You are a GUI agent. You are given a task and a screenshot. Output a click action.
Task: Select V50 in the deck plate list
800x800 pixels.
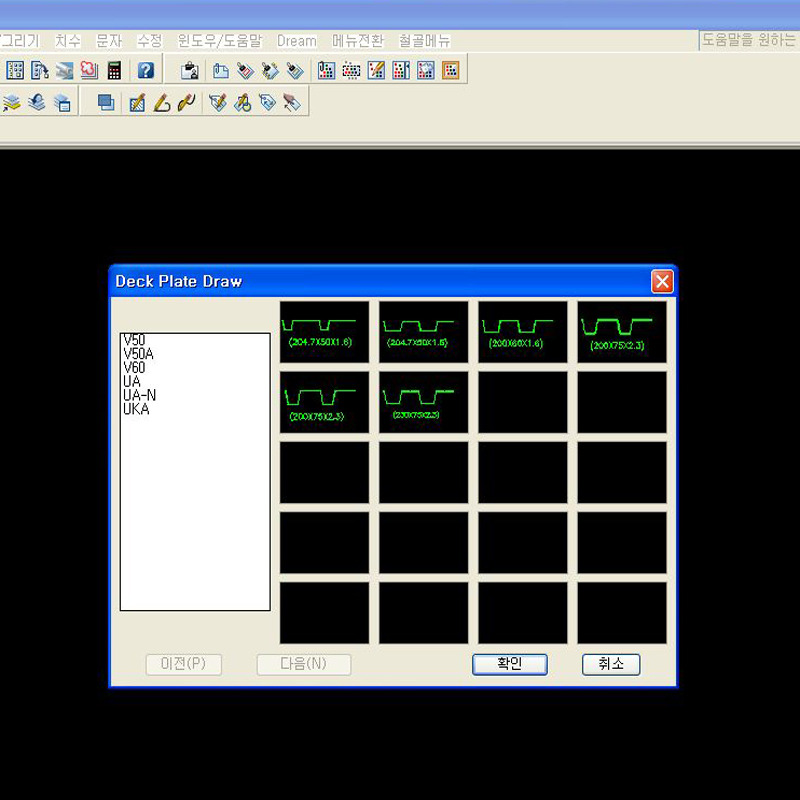tap(134, 341)
